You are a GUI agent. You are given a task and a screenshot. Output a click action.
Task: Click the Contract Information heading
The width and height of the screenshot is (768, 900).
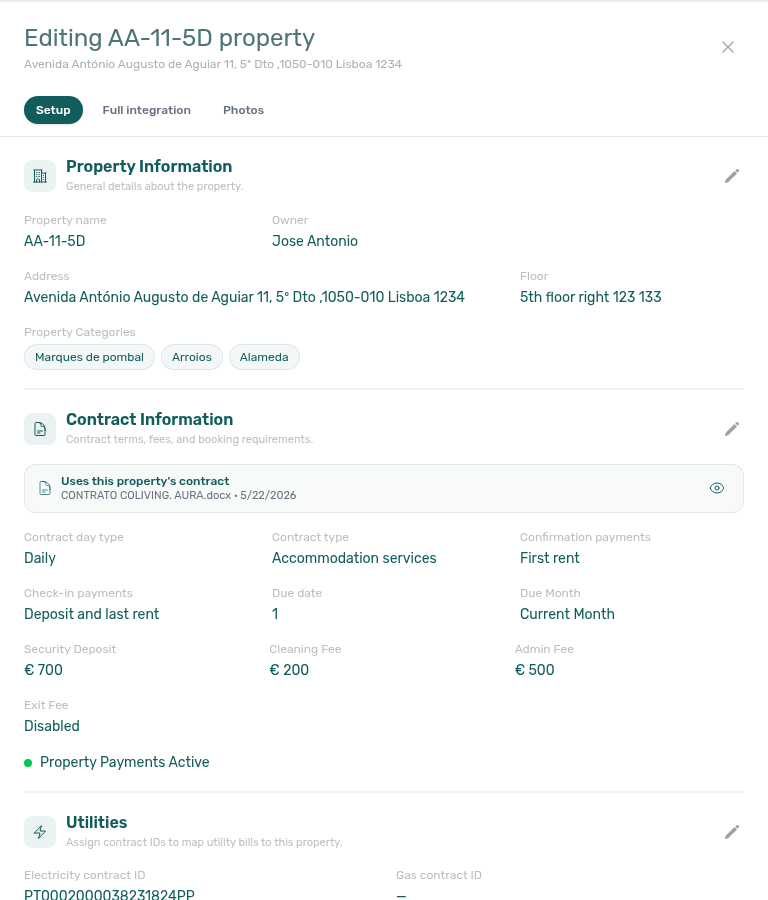(x=149, y=420)
